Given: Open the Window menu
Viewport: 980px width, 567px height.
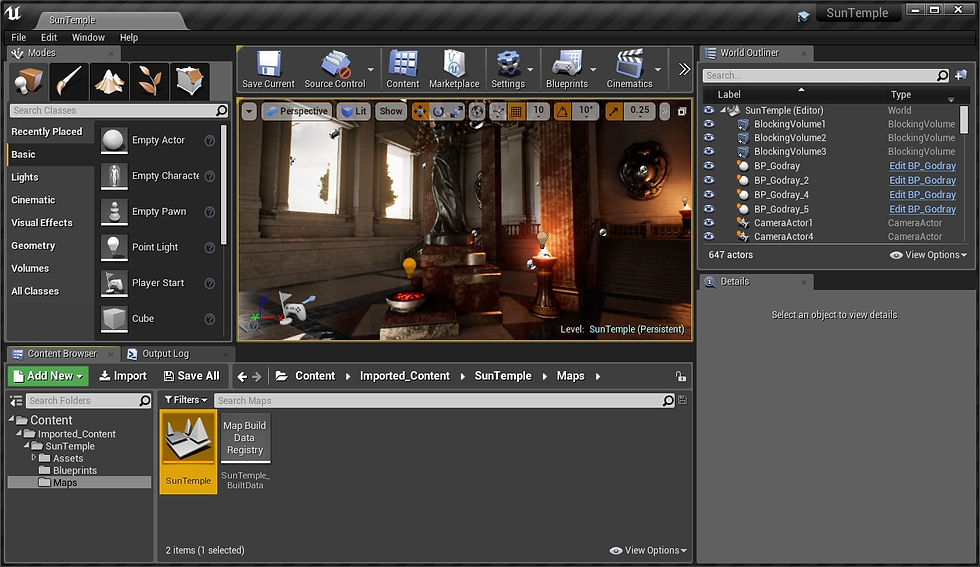Looking at the screenshot, I should click(x=88, y=38).
